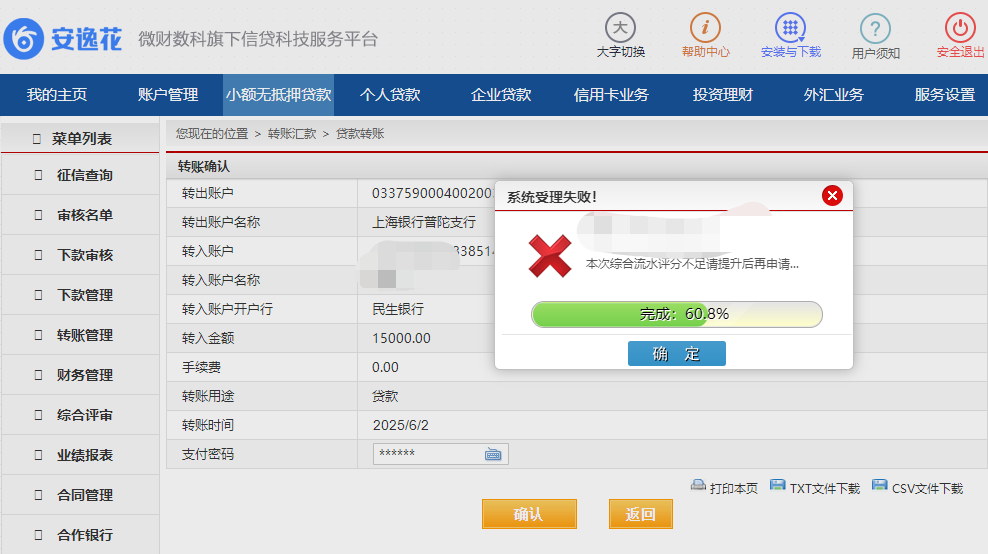Open 信用卡业务 menu
The width and height of the screenshot is (988, 554).
611,95
